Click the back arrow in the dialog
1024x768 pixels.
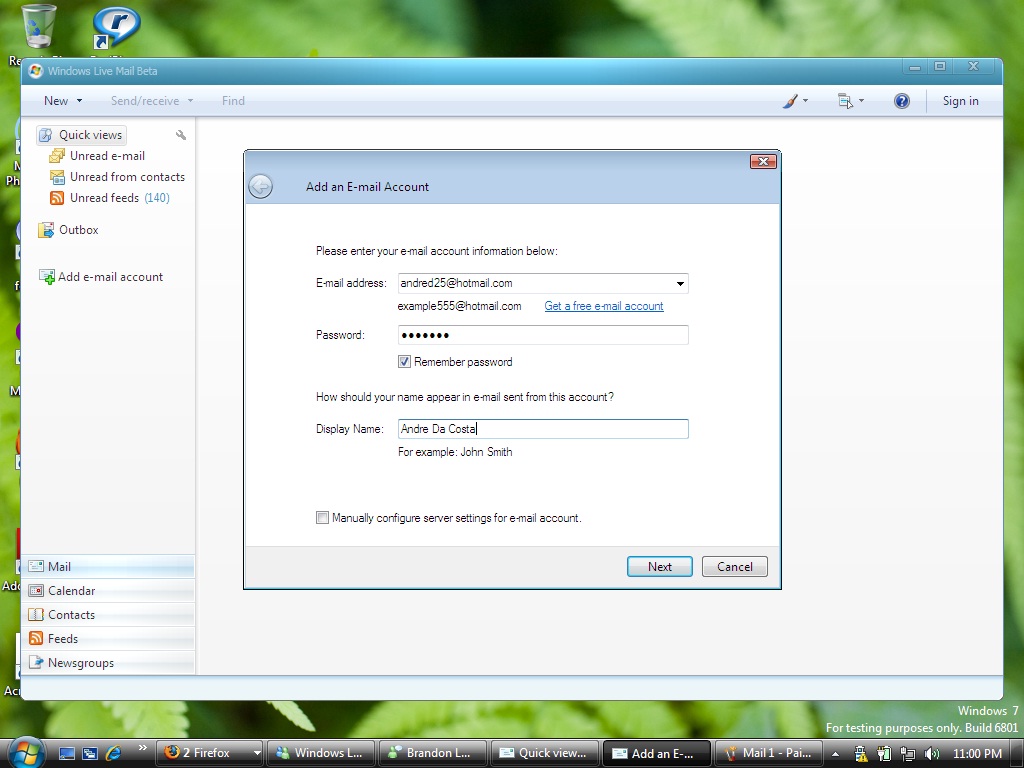[x=261, y=187]
